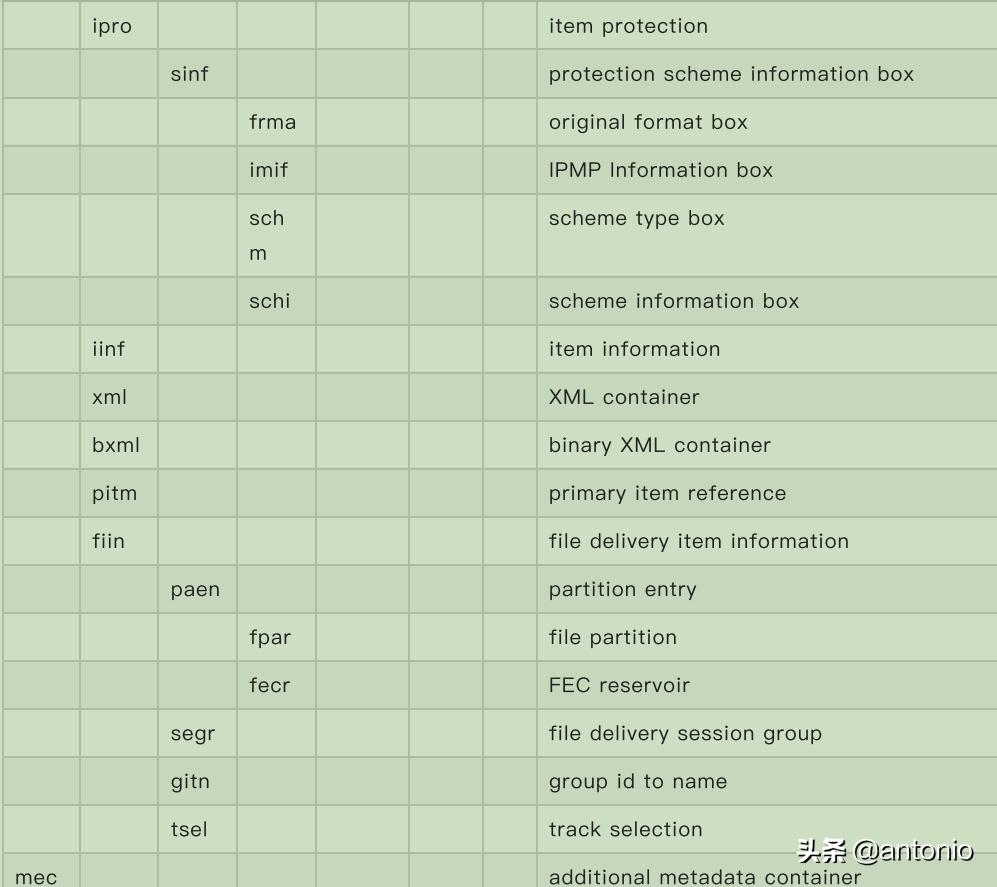This screenshot has width=997, height=887.
Task: Click the 'schi' table cell
Action: [x=269, y=301]
